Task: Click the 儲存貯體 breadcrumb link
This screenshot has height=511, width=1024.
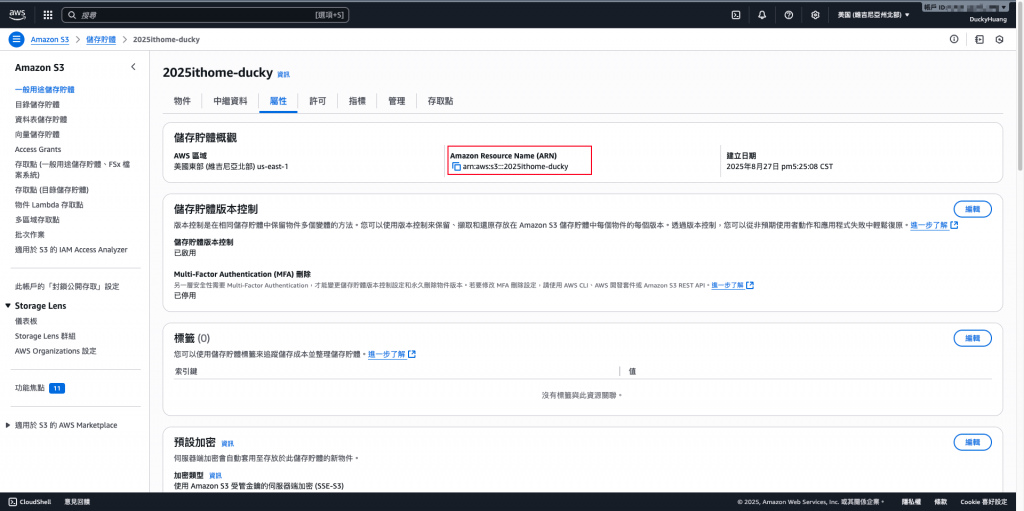Action: click(101, 39)
